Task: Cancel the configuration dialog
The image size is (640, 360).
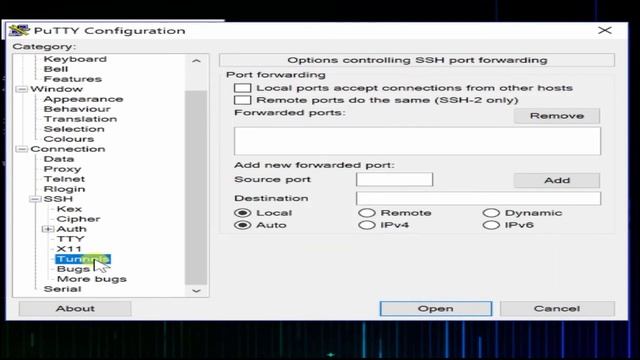Action: tap(557, 309)
